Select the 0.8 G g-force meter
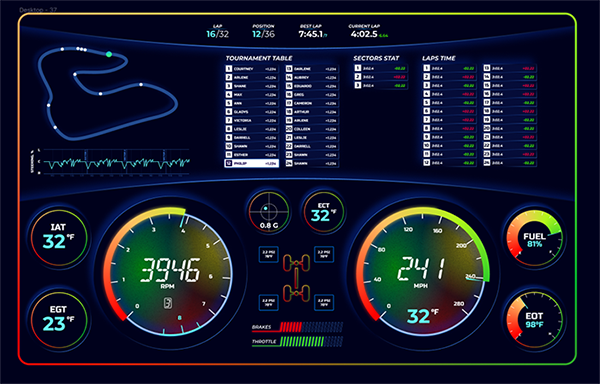The image size is (600, 384). 268,212
